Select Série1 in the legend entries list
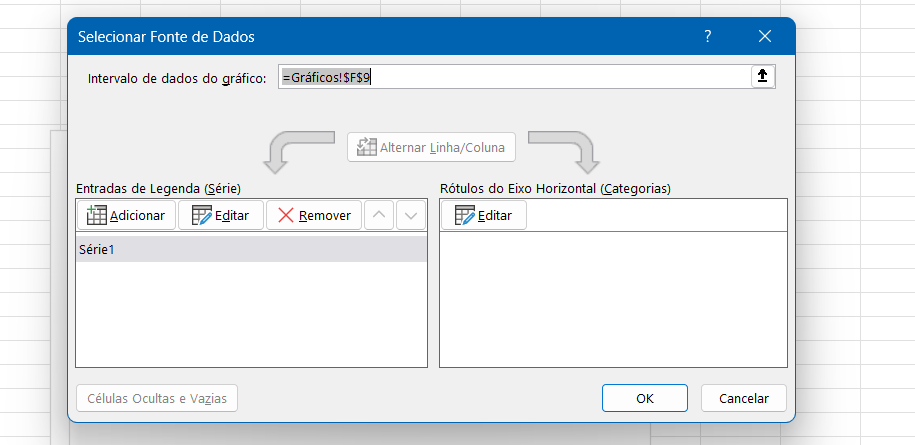Viewport: 915px width, 445px height. 252,249
